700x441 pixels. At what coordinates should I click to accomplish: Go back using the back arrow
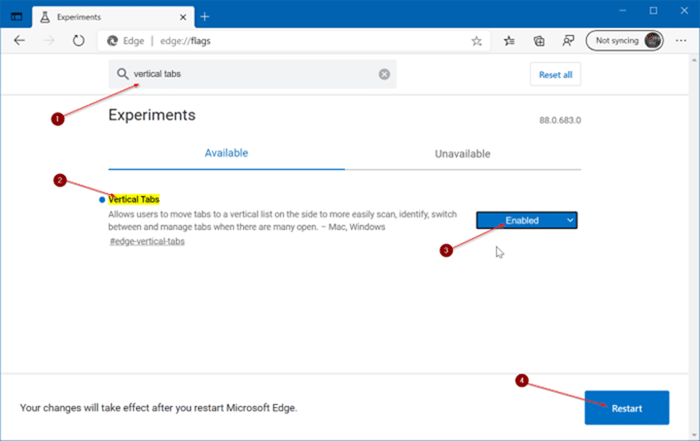19,41
